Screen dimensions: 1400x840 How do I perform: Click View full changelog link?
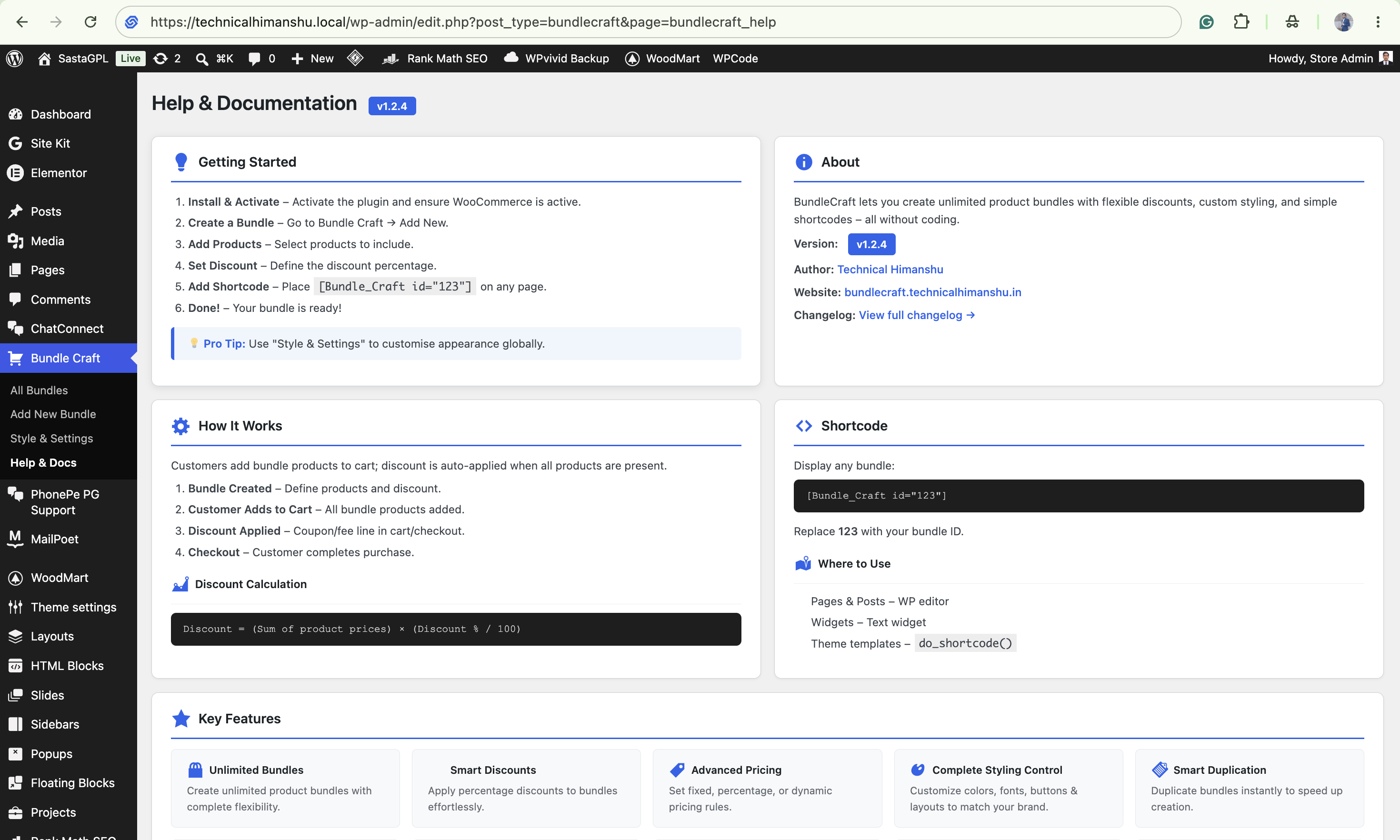[x=917, y=315]
